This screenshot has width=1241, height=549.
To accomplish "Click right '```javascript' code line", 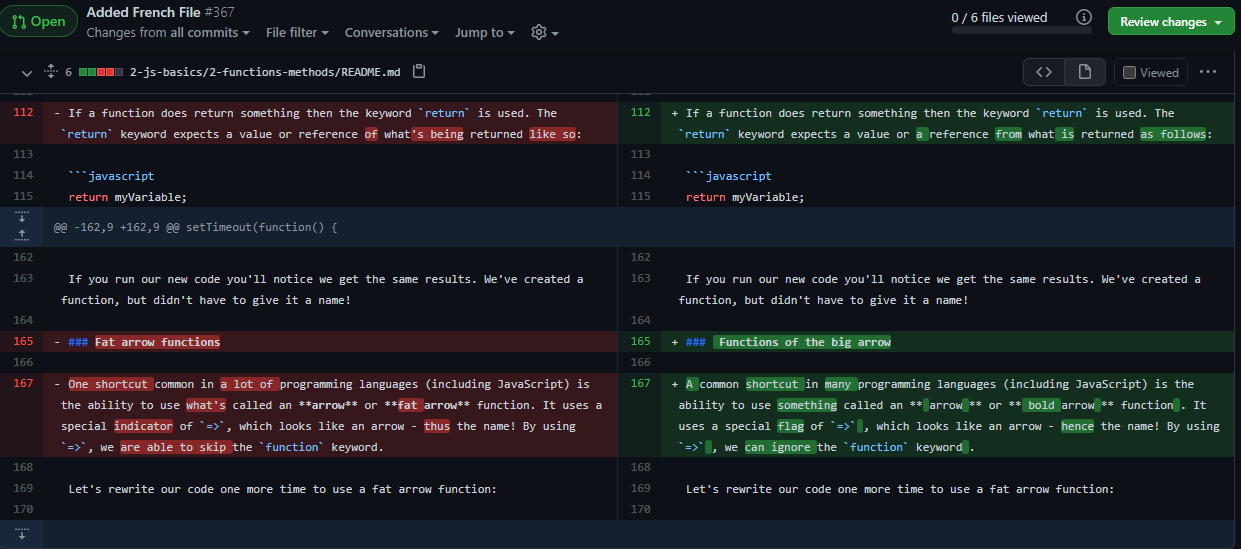I will click(728, 176).
